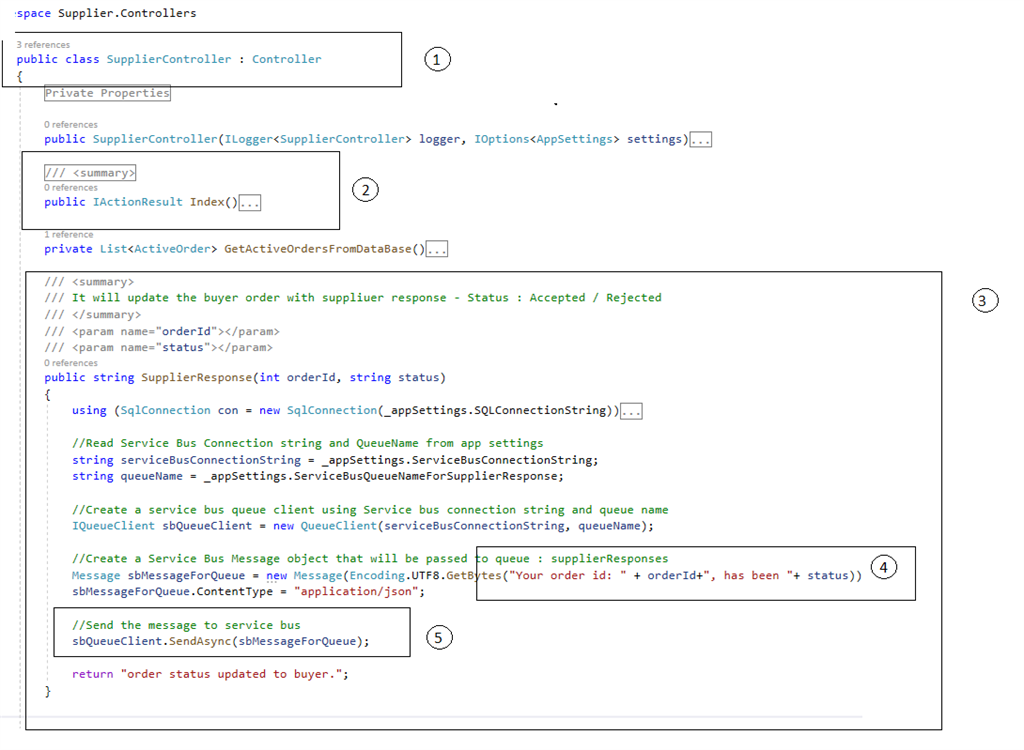
Task: Click the param name "orderId" doc comment line
Action: click(x=162, y=331)
